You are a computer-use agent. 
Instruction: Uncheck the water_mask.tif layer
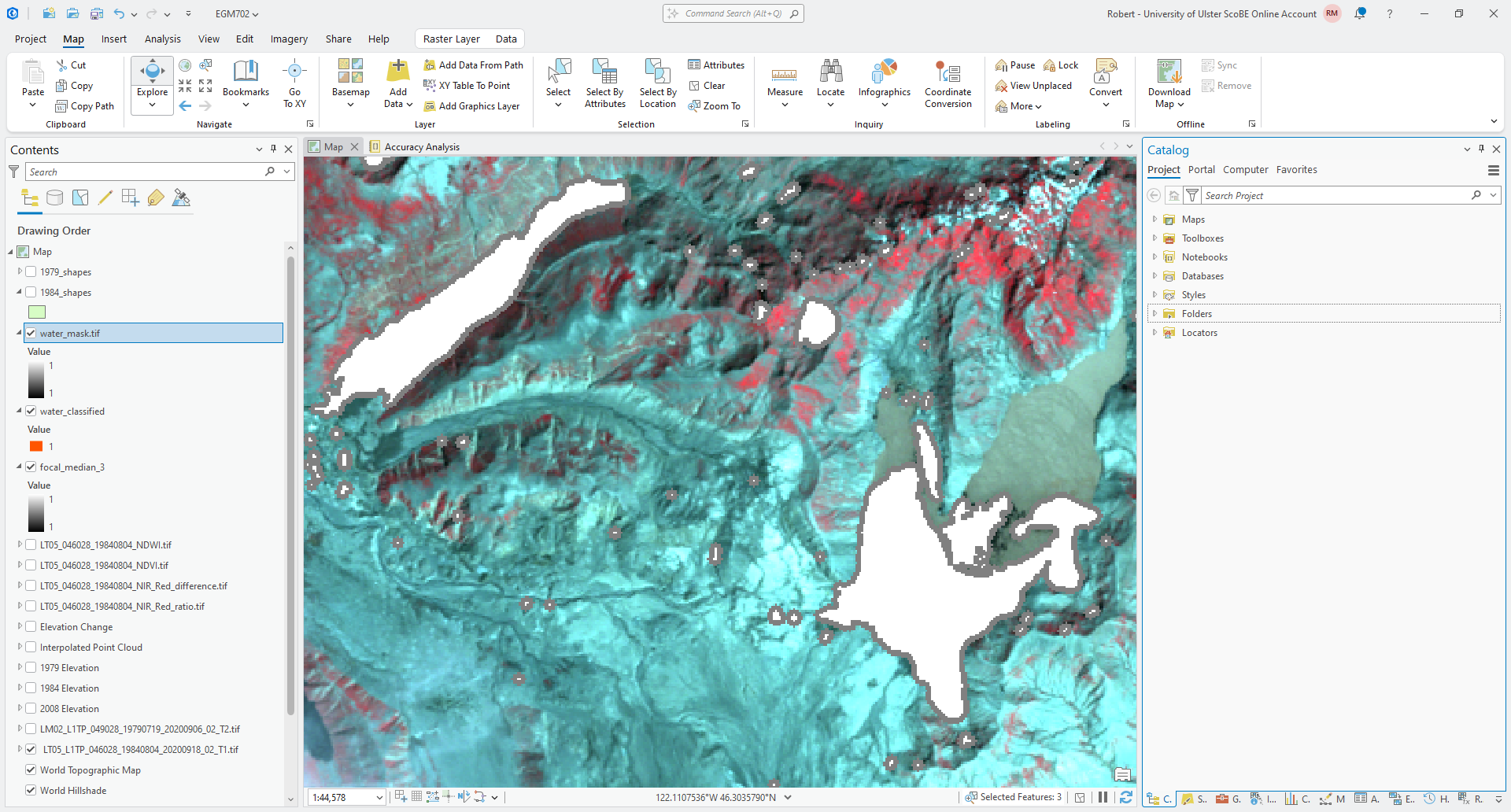point(31,334)
